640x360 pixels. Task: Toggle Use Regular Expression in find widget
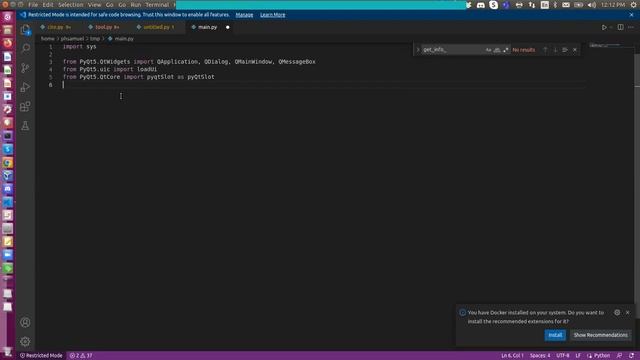tap(506, 50)
